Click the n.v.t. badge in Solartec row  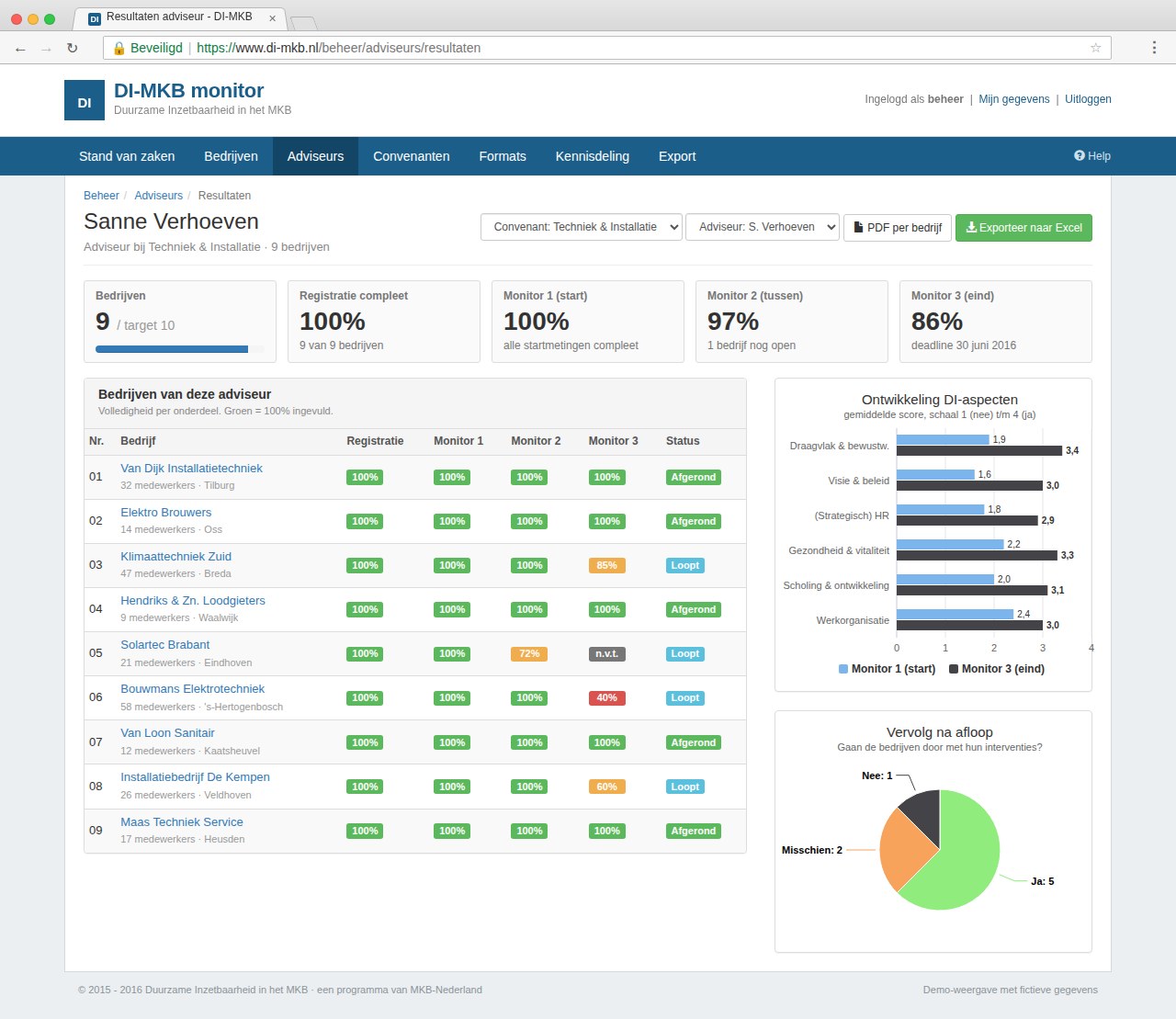606,653
